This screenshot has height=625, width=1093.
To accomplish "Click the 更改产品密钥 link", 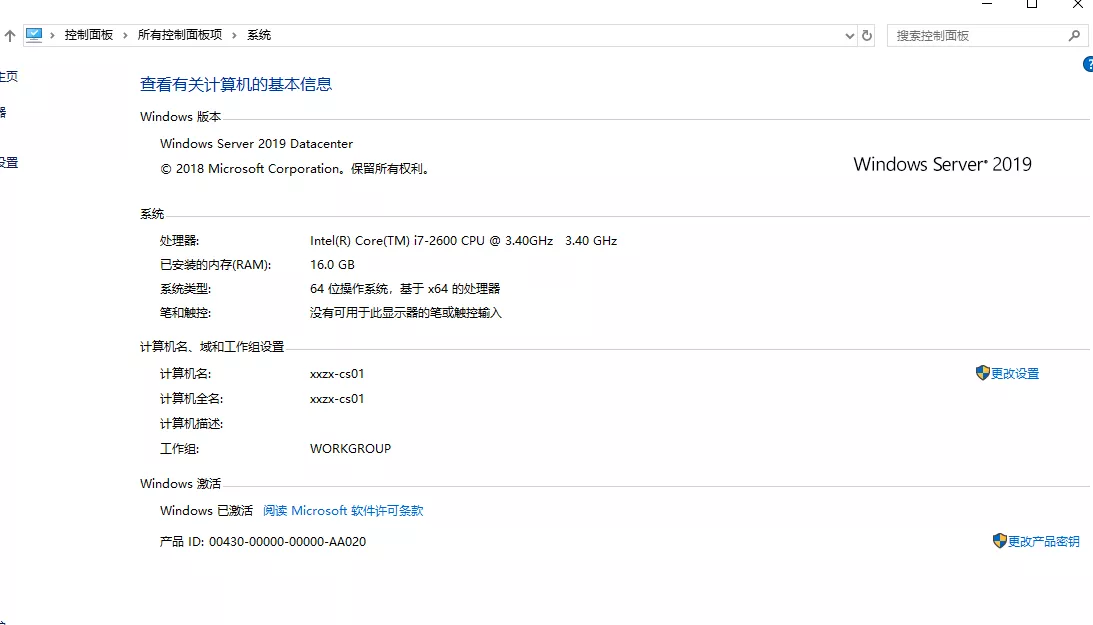I will [x=1043, y=541].
